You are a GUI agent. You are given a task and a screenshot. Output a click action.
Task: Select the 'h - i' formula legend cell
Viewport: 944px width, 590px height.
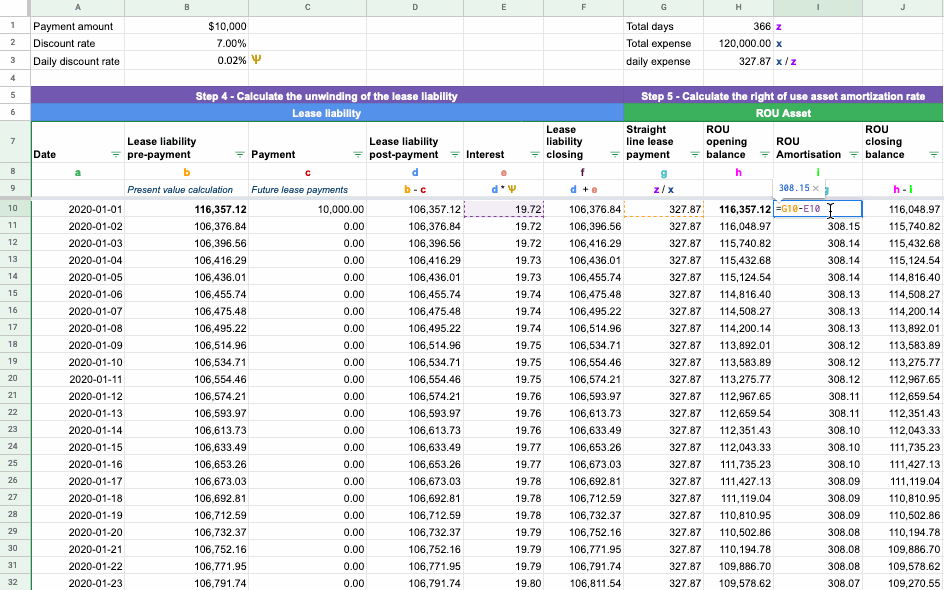[902, 189]
